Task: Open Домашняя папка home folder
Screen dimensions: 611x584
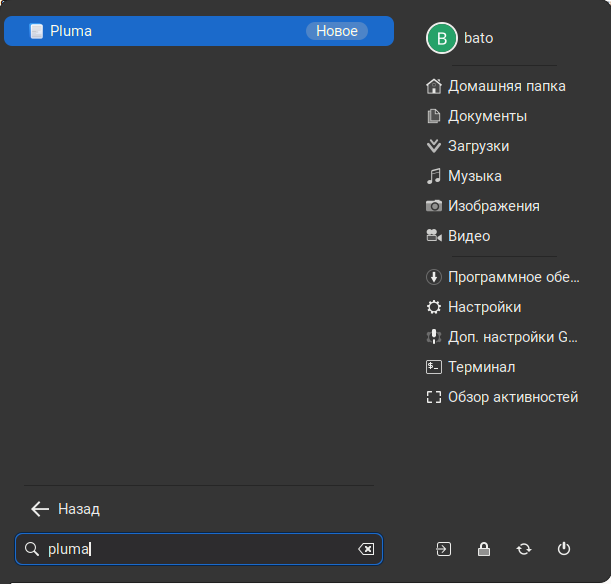Action: coord(506,86)
